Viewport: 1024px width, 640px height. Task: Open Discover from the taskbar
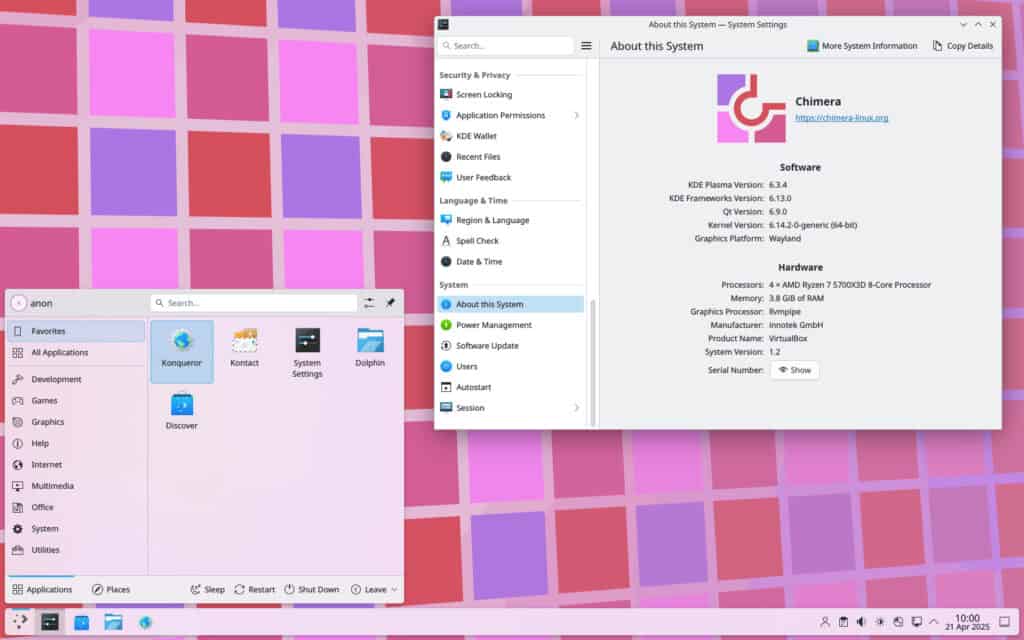pos(82,622)
